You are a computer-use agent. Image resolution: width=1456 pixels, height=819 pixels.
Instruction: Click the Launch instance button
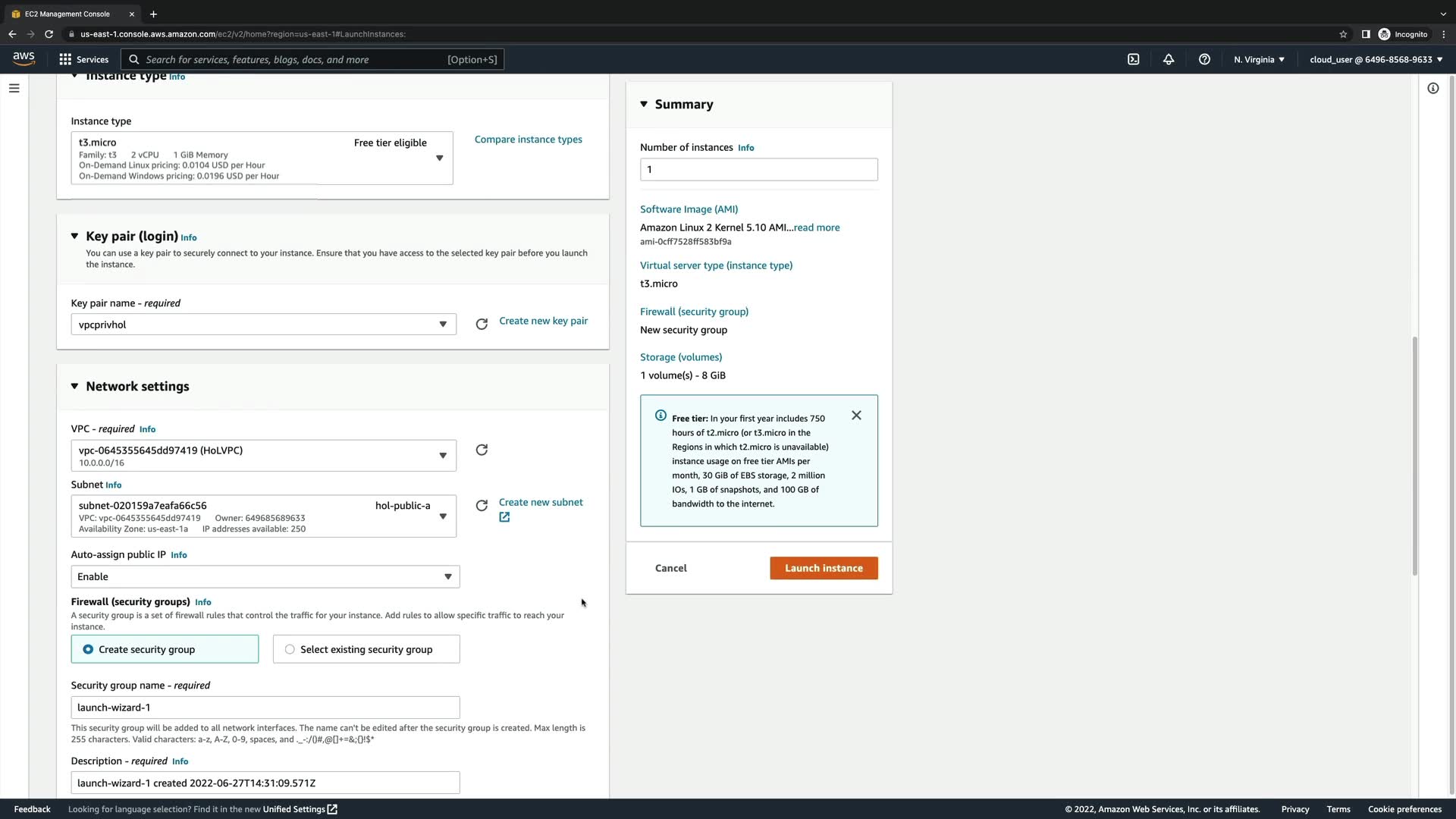coord(824,568)
